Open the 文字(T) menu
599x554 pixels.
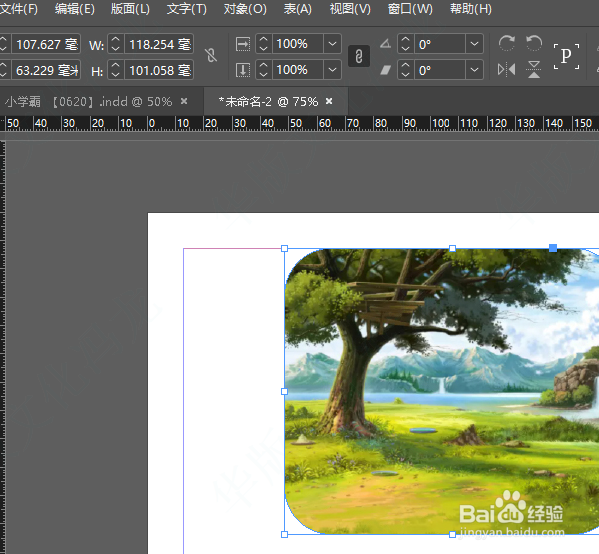(186, 9)
